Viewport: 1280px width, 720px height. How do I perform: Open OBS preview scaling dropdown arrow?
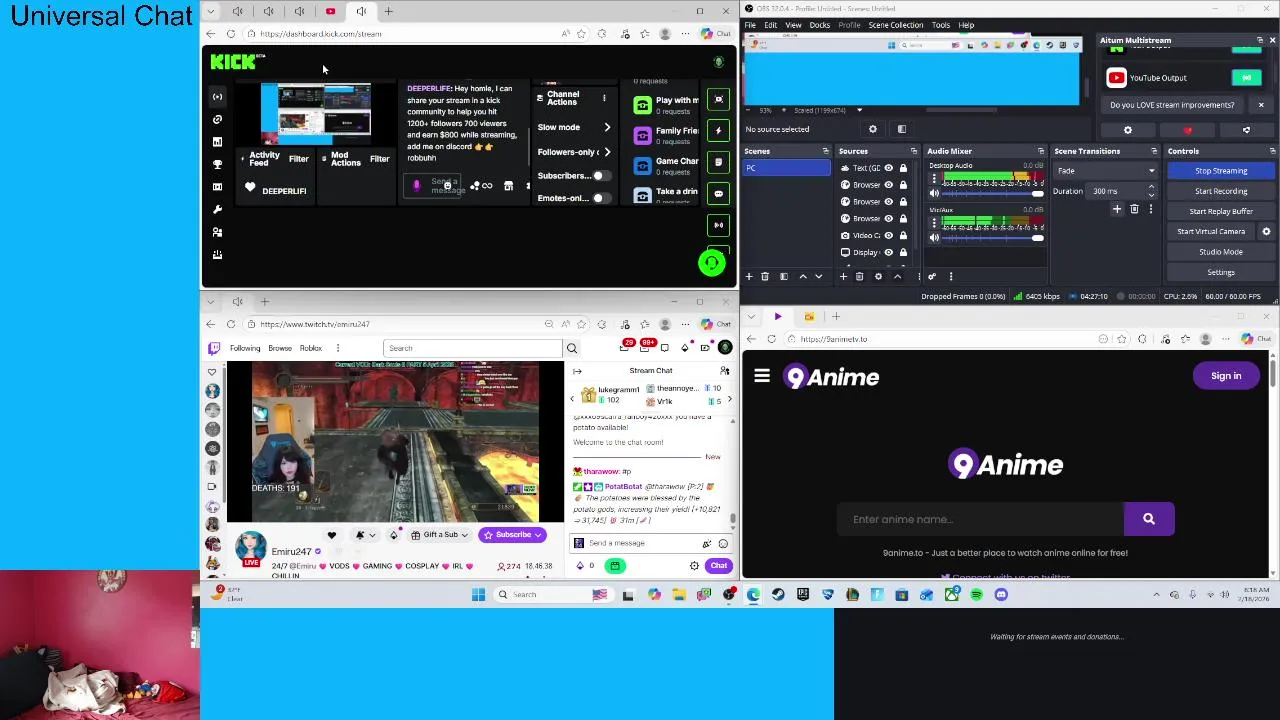click(x=859, y=110)
